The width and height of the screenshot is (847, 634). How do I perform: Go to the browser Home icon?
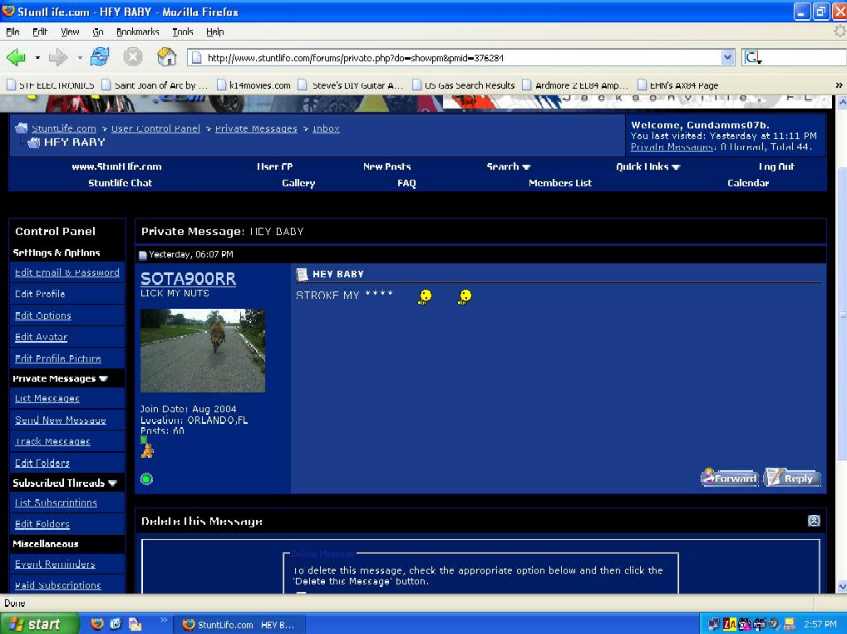166,58
